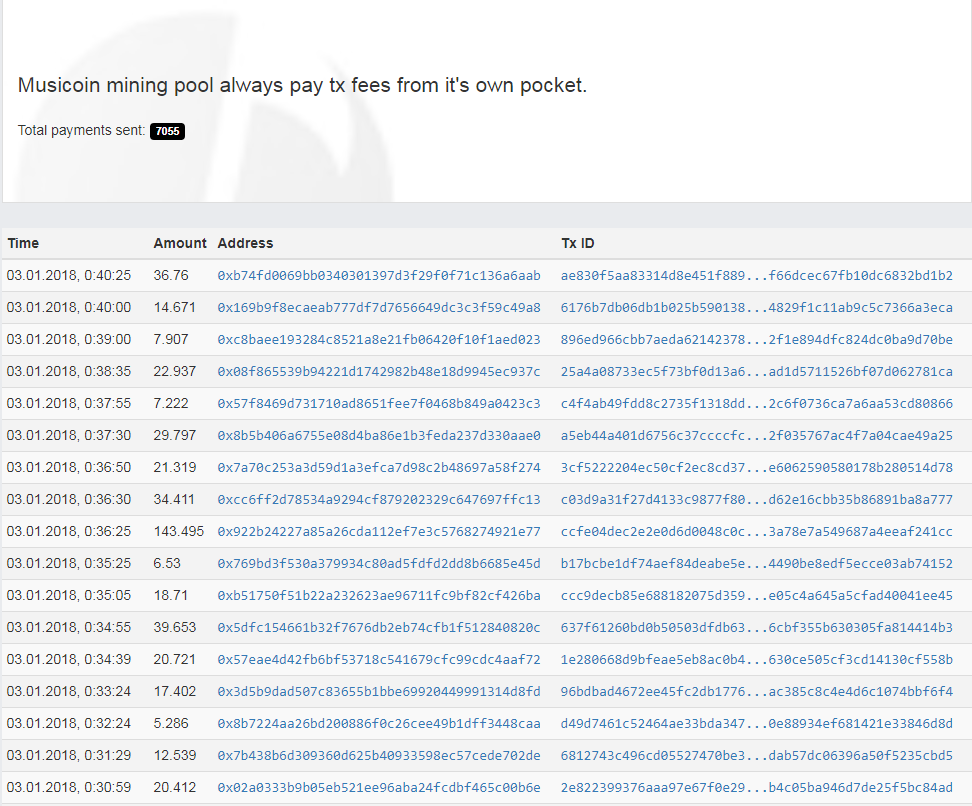View transaction starting with b17bcbe1df74aef84deabe5e
972x806 pixels.
tap(756, 563)
